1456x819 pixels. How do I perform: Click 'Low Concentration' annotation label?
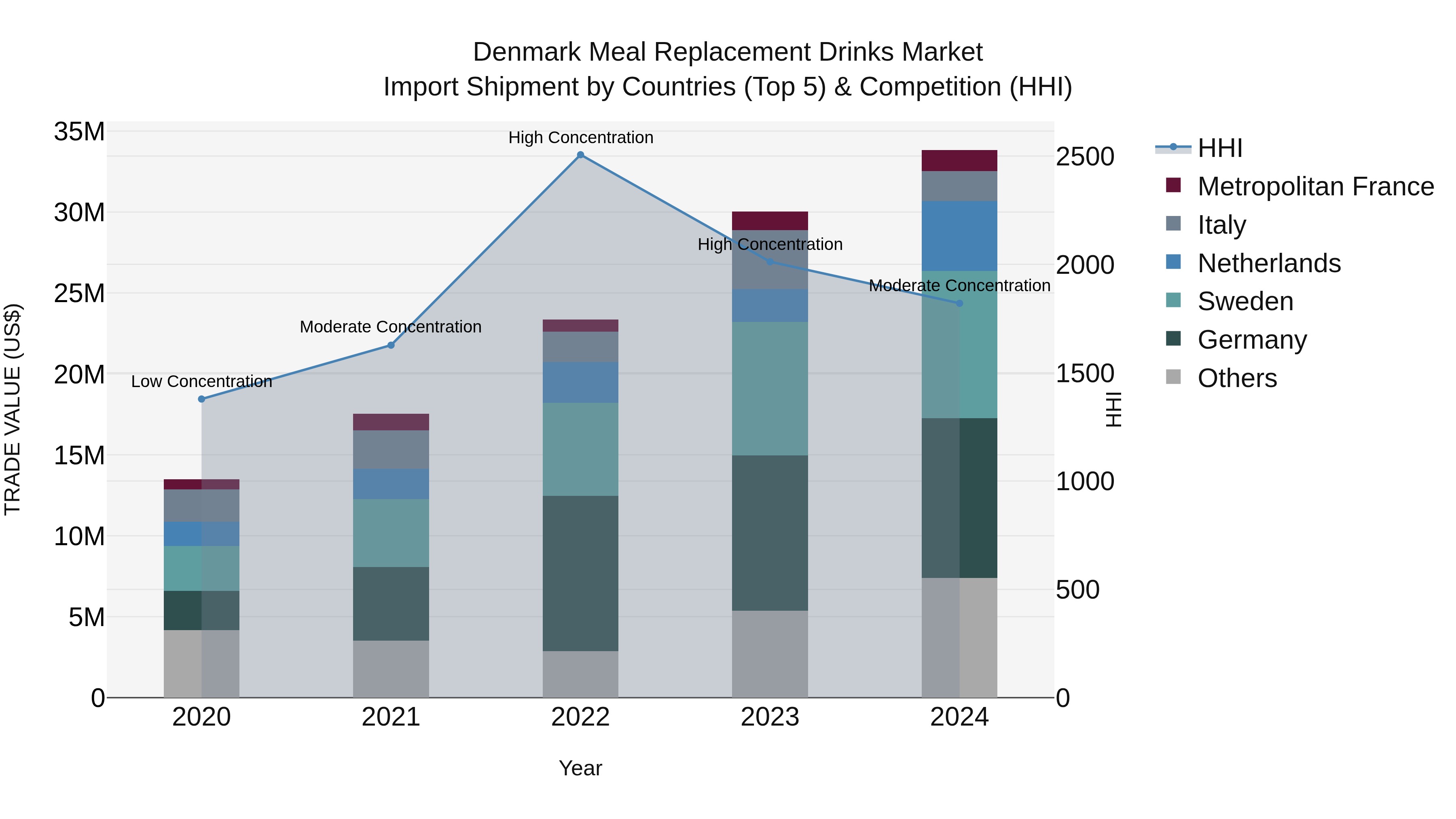pyautogui.click(x=202, y=381)
